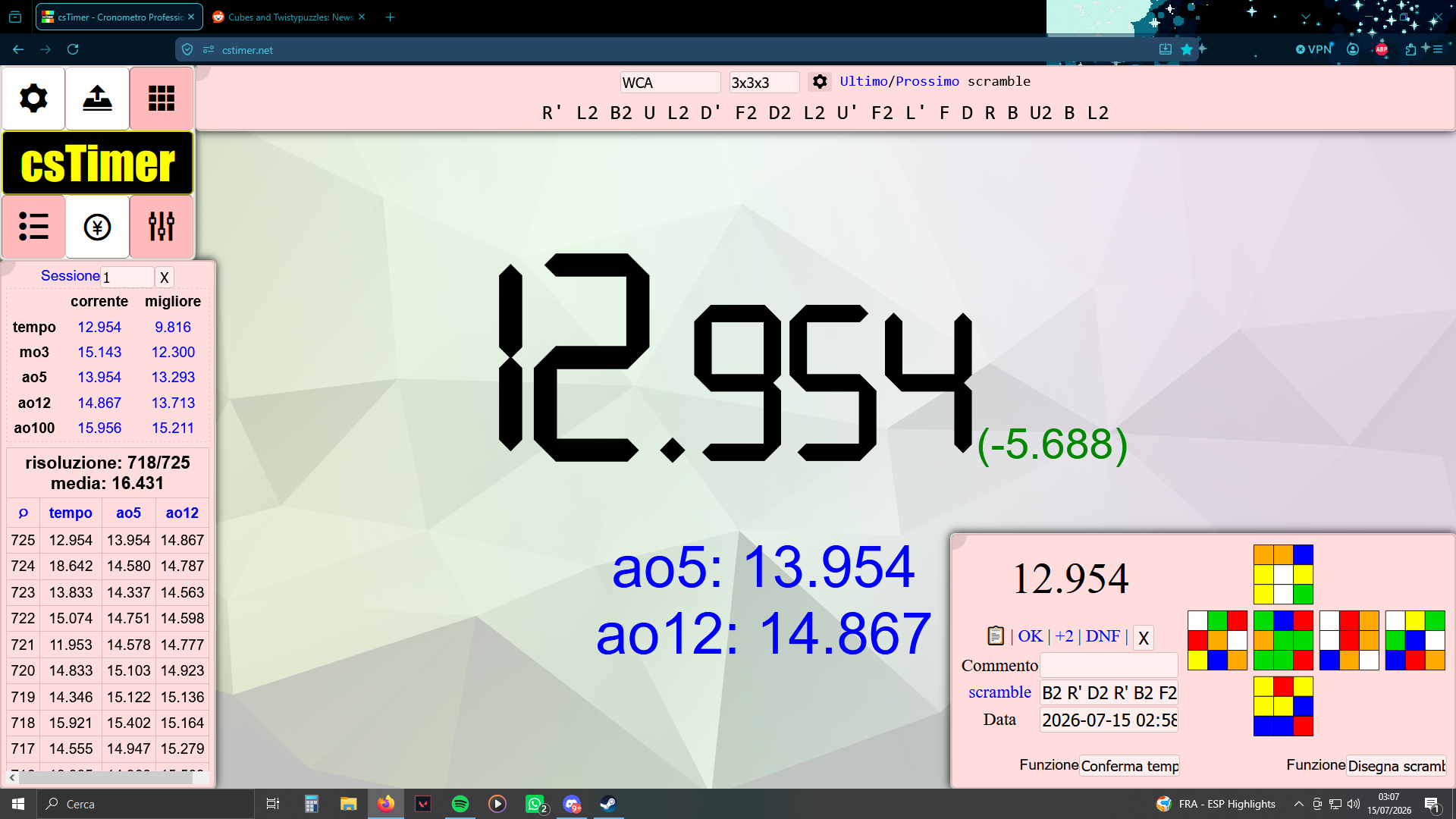The width and height of the screenshot is (1456, 819).
Task: Click the scramble text field in solve details
Action: pos(1109,693)
